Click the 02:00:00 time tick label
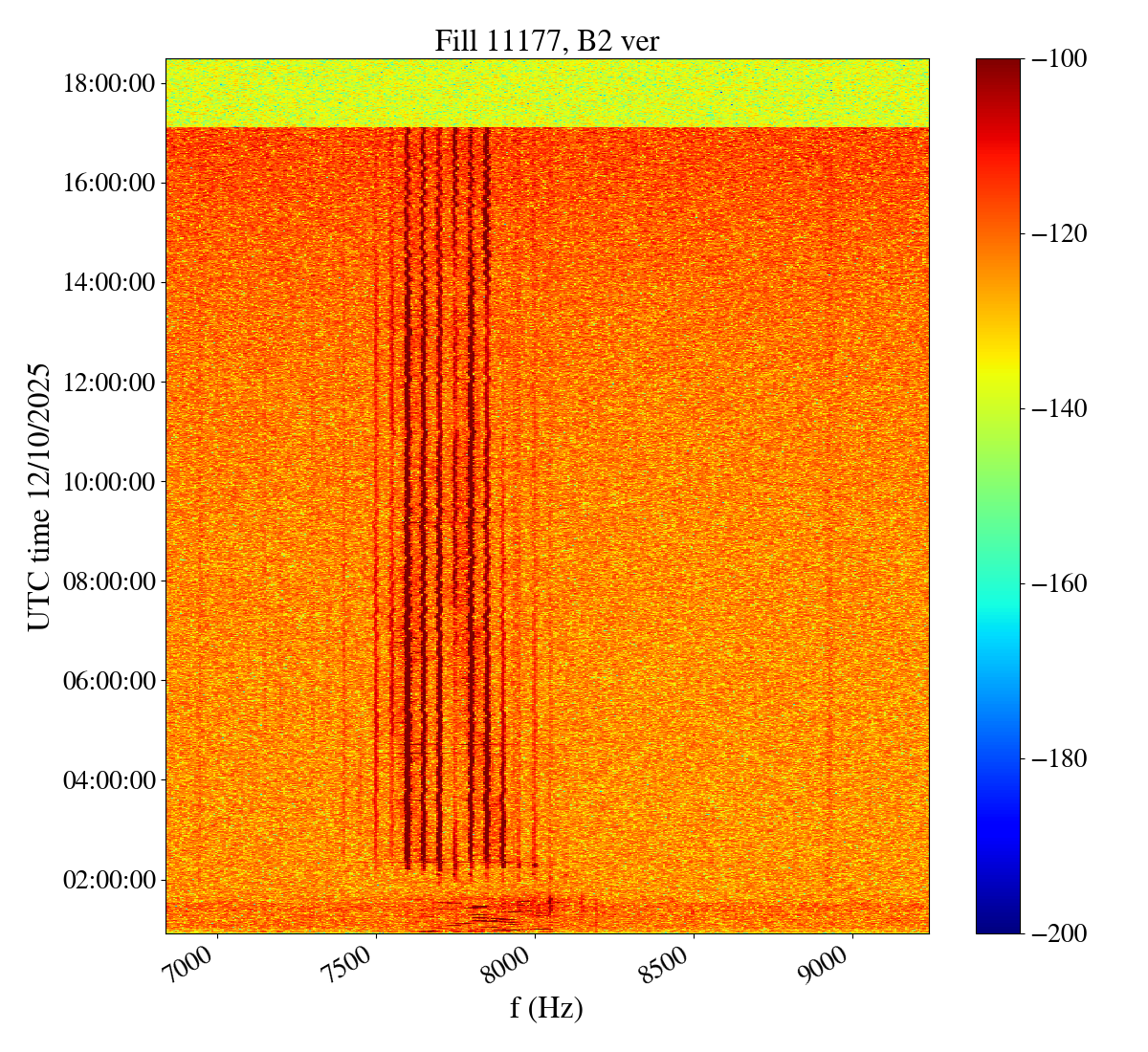Image resolution: width=1148 pixels, height=1052 pixels. coord(108,879)
